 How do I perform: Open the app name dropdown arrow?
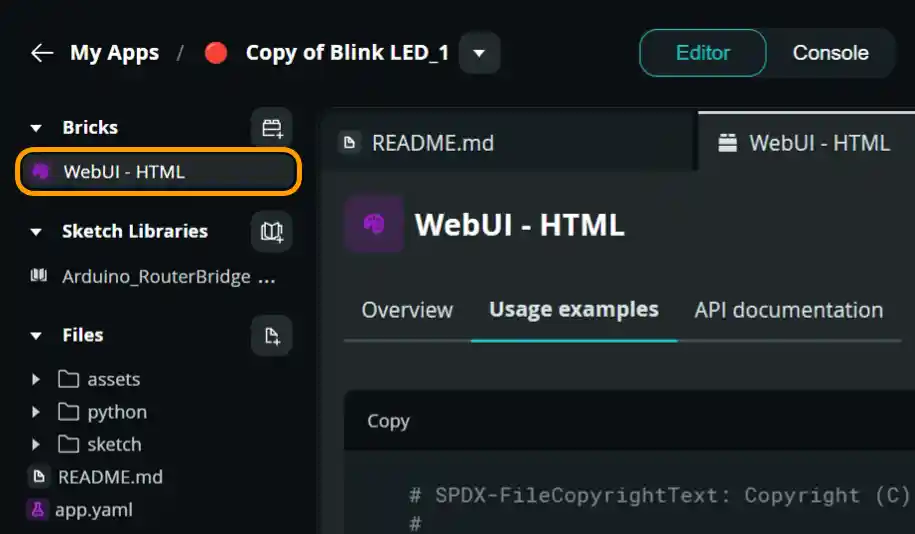[479, 53]
